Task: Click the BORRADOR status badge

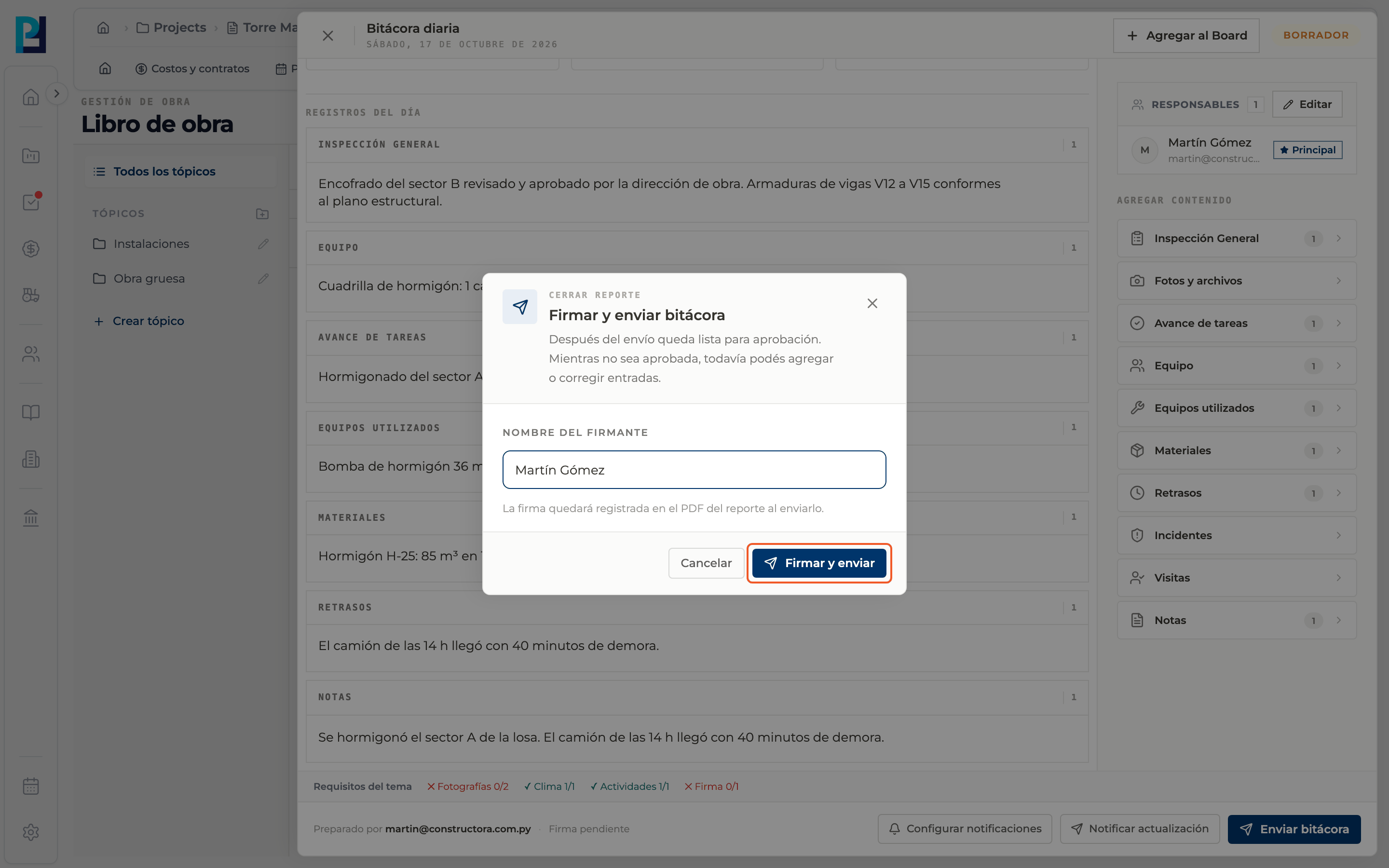Action: coord(1316,36)
